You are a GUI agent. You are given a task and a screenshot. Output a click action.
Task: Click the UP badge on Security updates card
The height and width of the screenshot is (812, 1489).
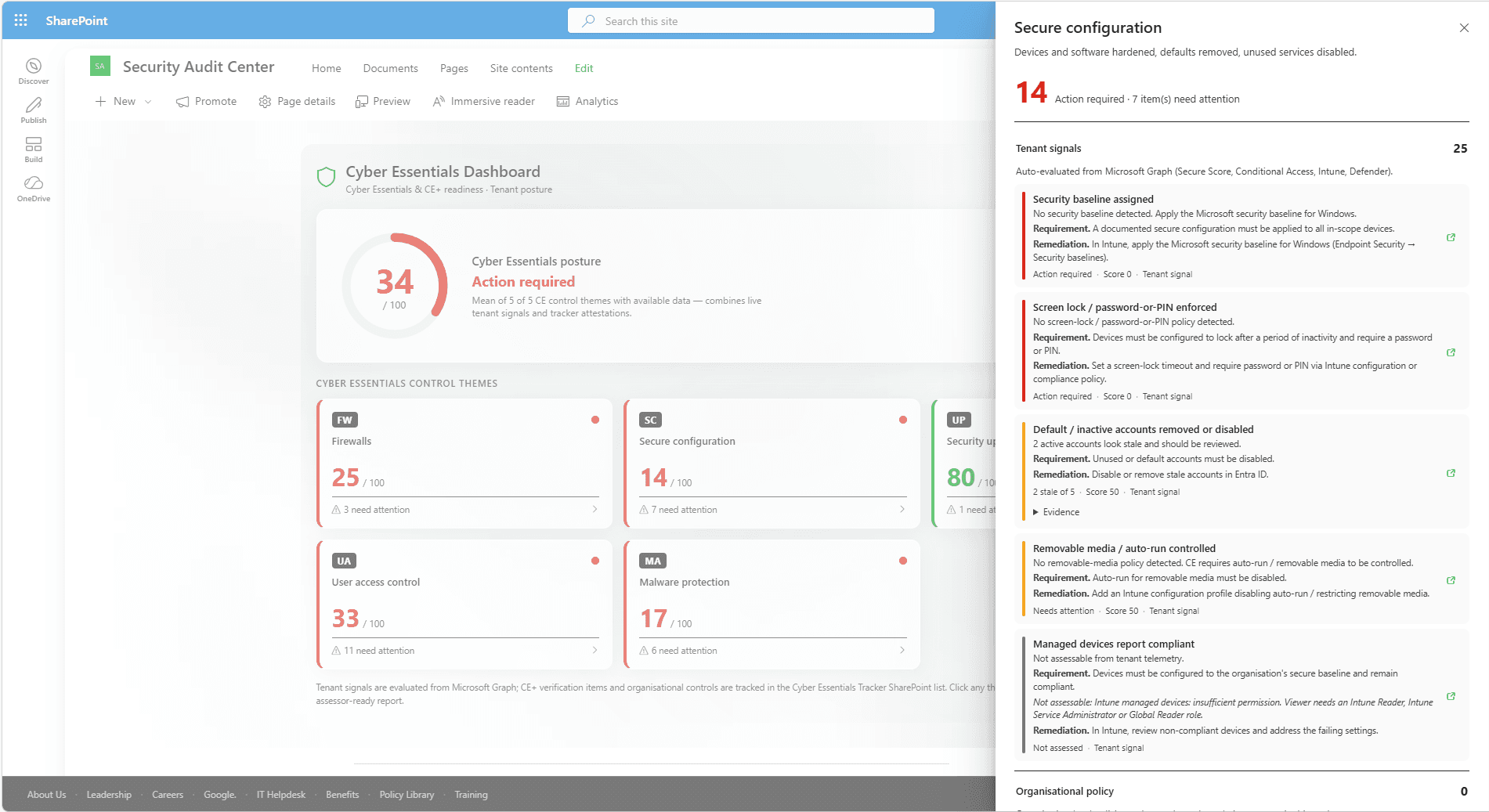point(959,420)
